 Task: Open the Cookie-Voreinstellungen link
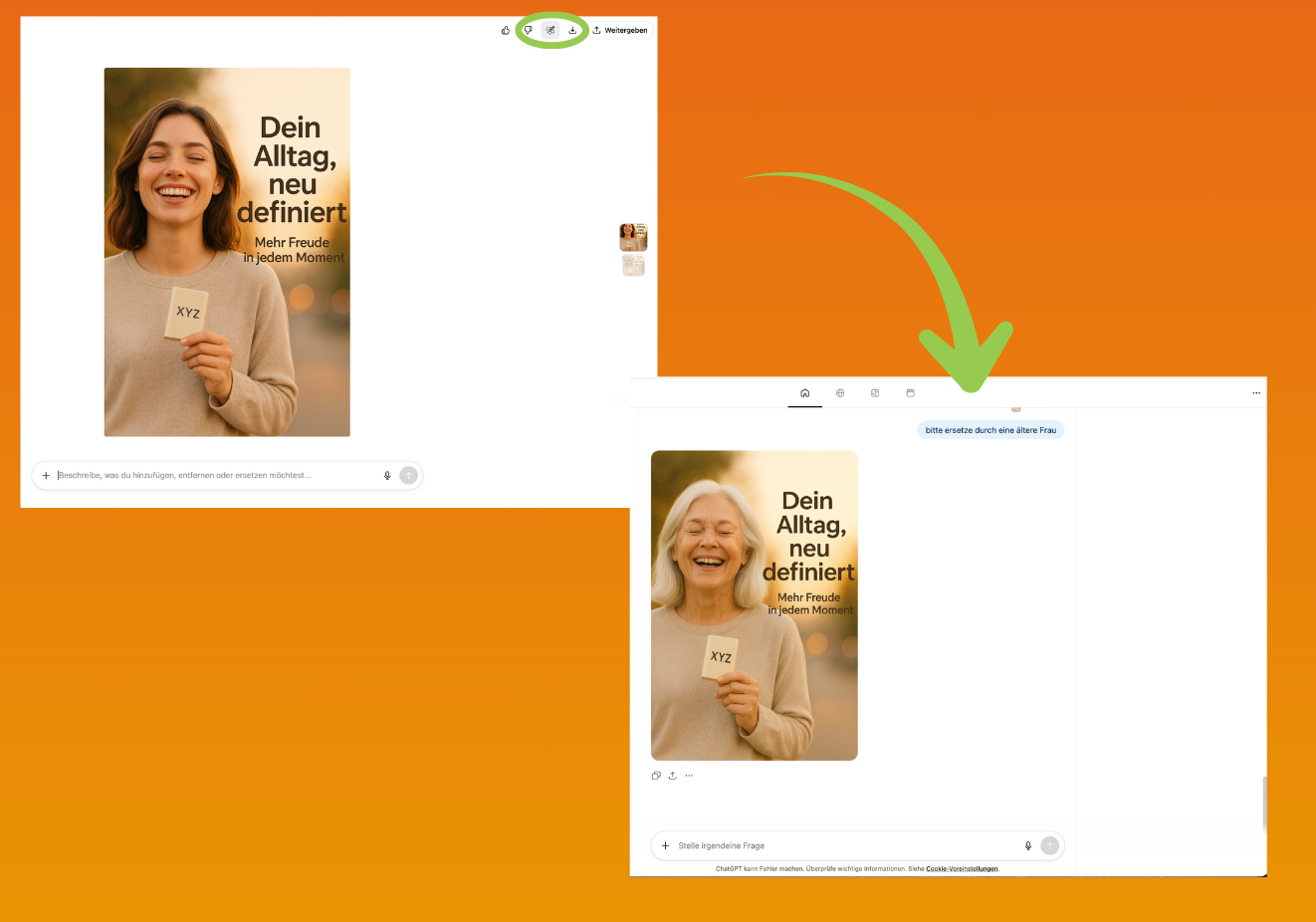point(961,868)
